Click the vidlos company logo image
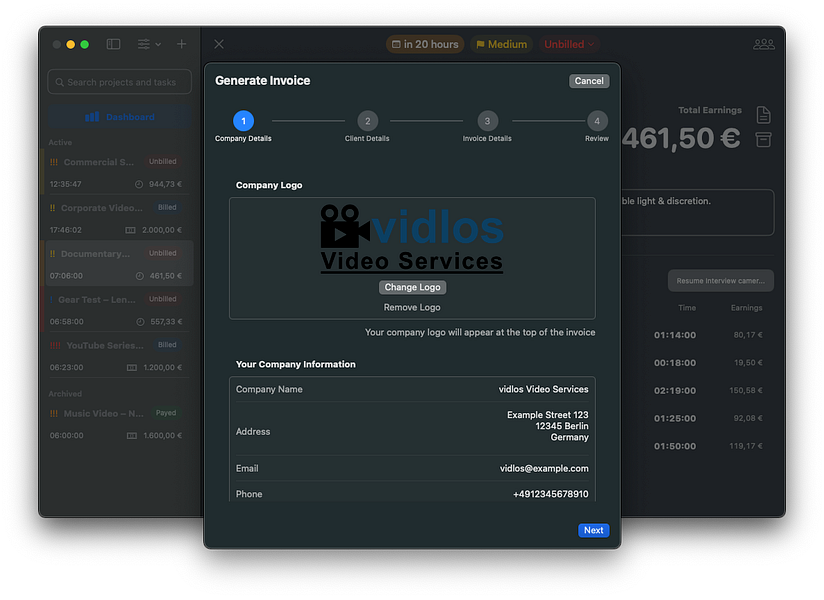 click(412, 239)
